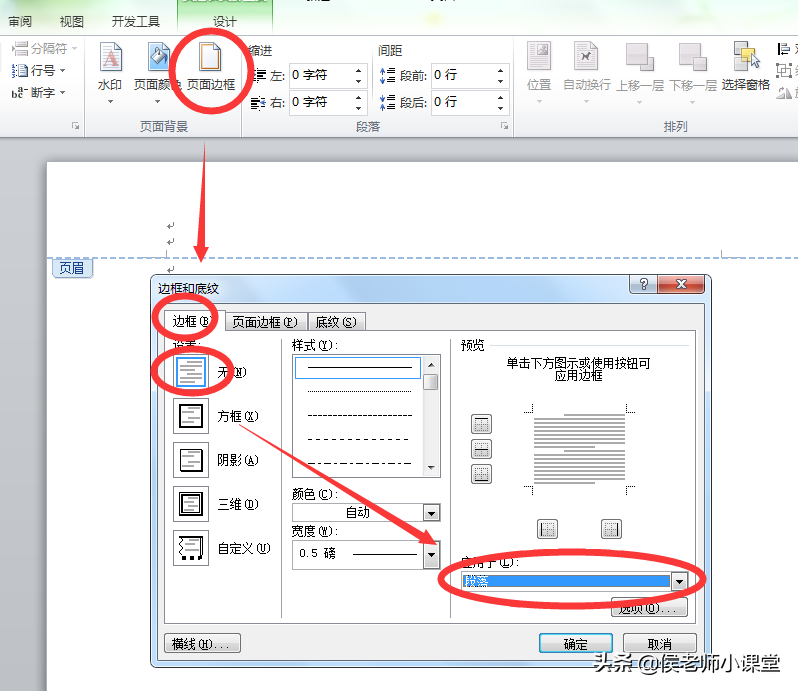Viewport: 798px width, 691px height.
Task: Toggle inner horizontal border in preview
Action: point(481,449)
